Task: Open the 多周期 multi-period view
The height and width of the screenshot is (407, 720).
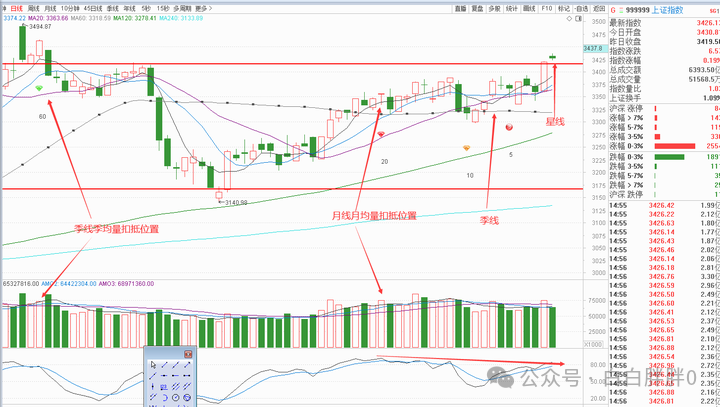Action: (182, 9)
